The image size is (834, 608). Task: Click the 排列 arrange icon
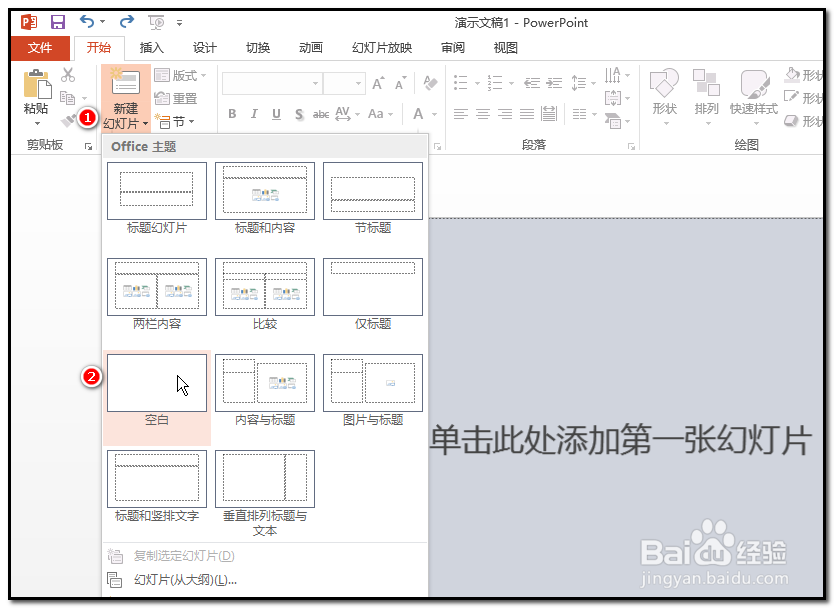706,84
